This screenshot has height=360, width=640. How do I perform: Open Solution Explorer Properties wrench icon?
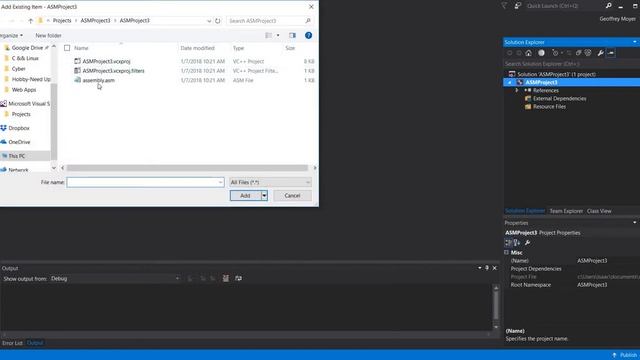[x=600, y=53]
